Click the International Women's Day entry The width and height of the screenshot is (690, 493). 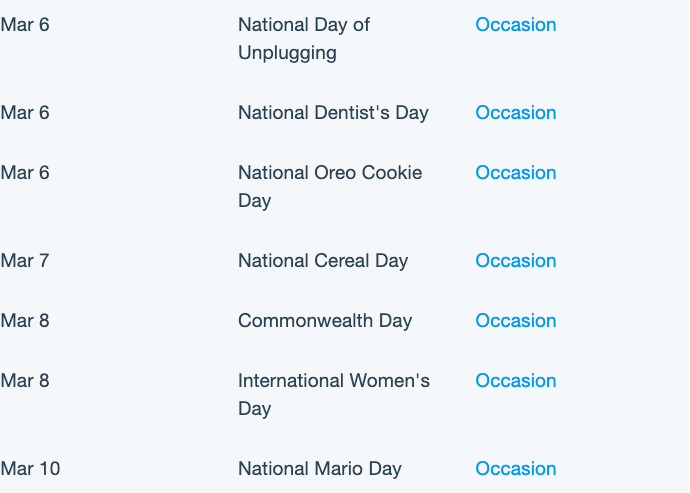tap(334, 394)
